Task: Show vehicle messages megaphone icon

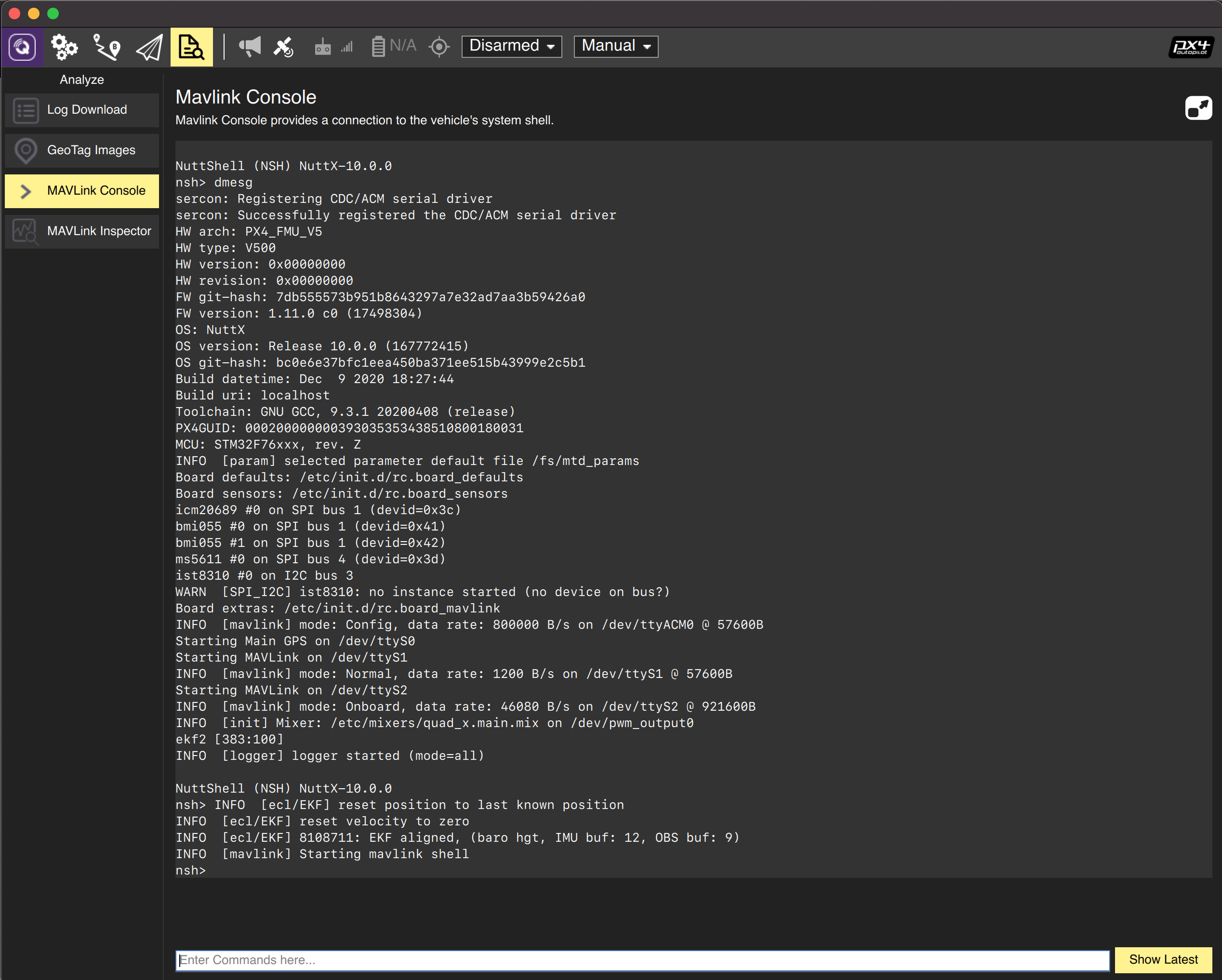Action: coord(250,46)
